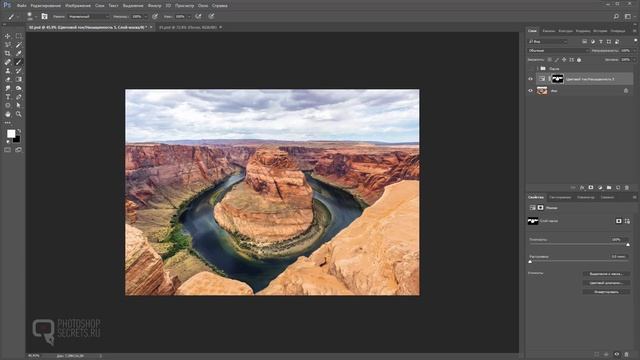Screen dimensions: 640x360
Task: Toggle layer filtering switch in Layers panel
Action: pyautogui.click(x=635, y=41)
